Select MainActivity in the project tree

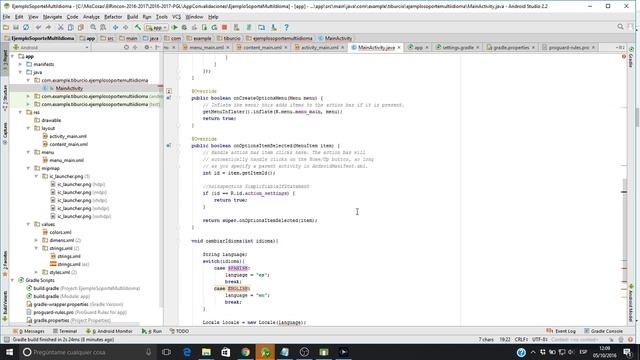coord(69,88)
